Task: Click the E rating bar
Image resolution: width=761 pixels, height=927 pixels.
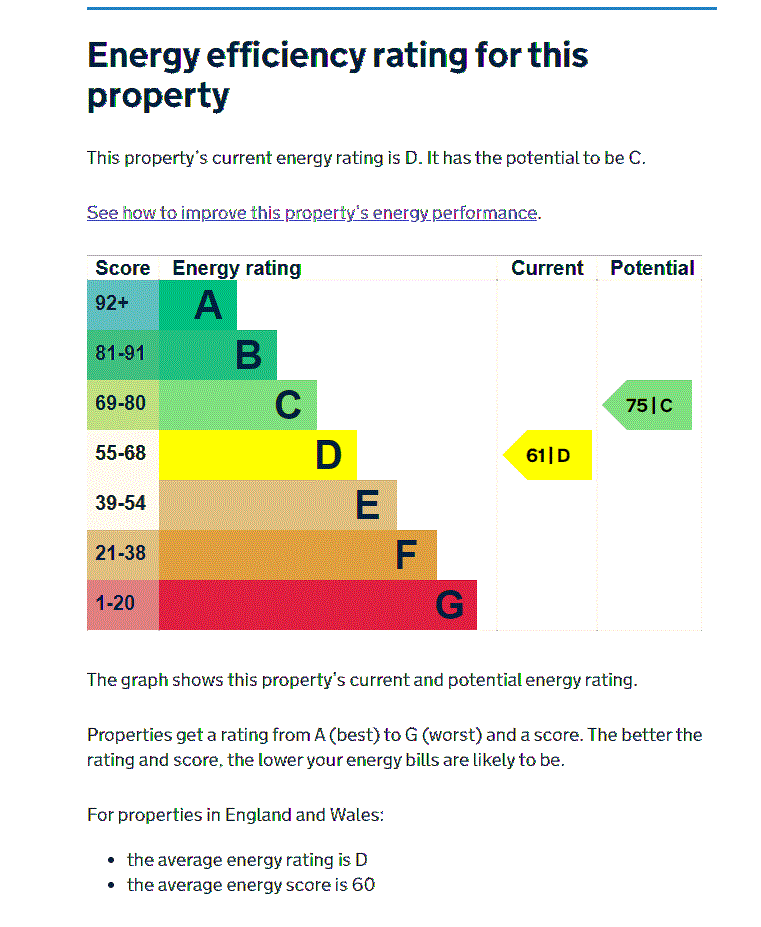Action: click(278, 505)
